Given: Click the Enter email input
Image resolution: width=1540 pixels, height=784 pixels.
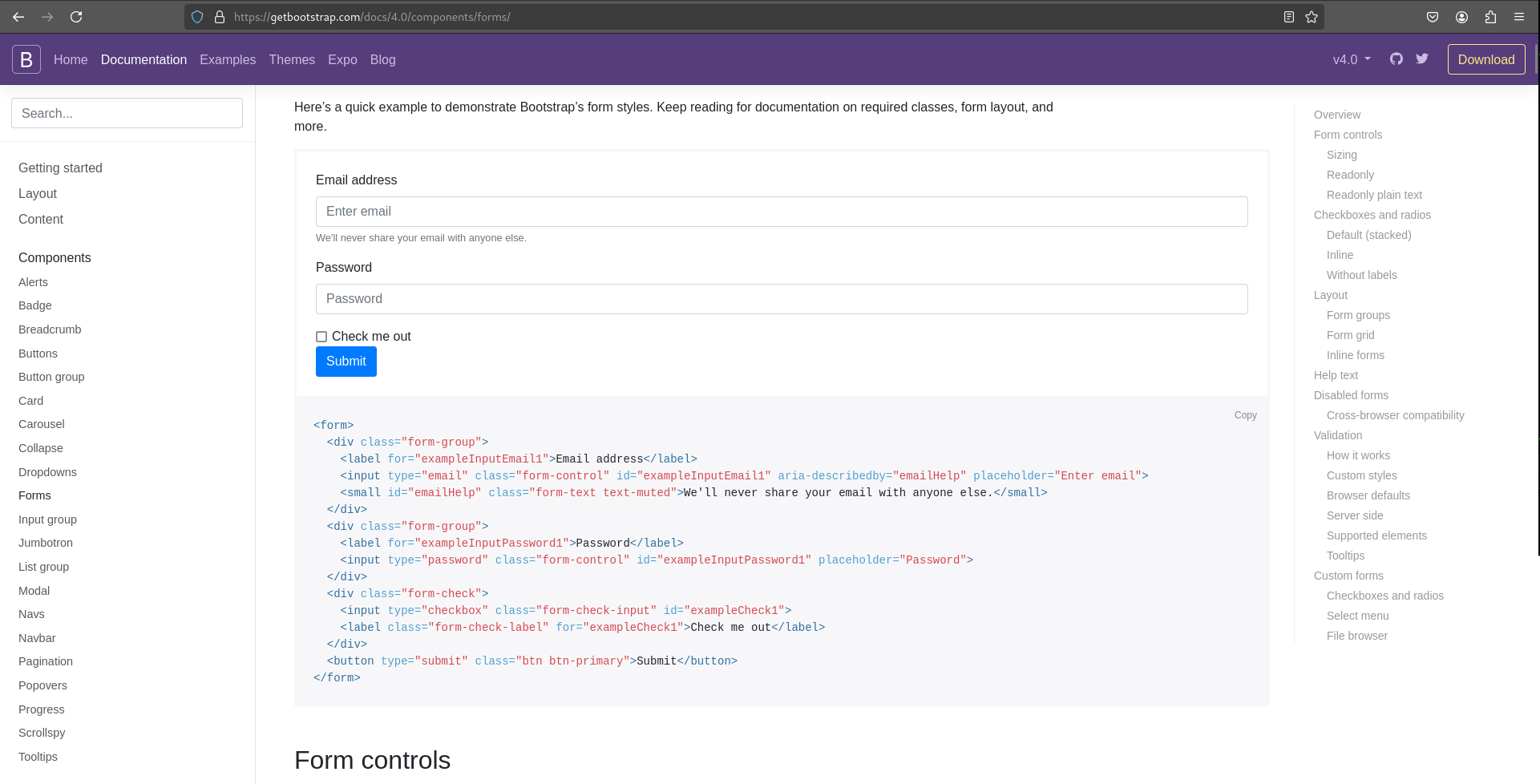Looking at the screenshot, I should [782, 212].
